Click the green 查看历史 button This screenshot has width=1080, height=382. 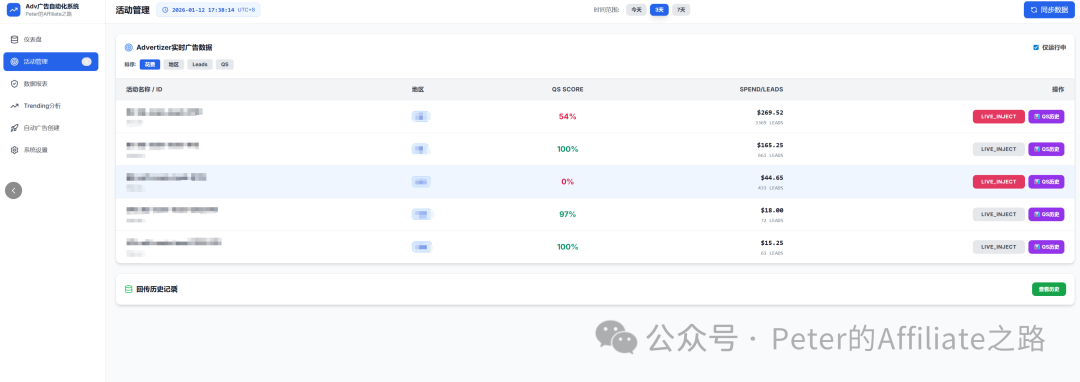pos(1048,289)
